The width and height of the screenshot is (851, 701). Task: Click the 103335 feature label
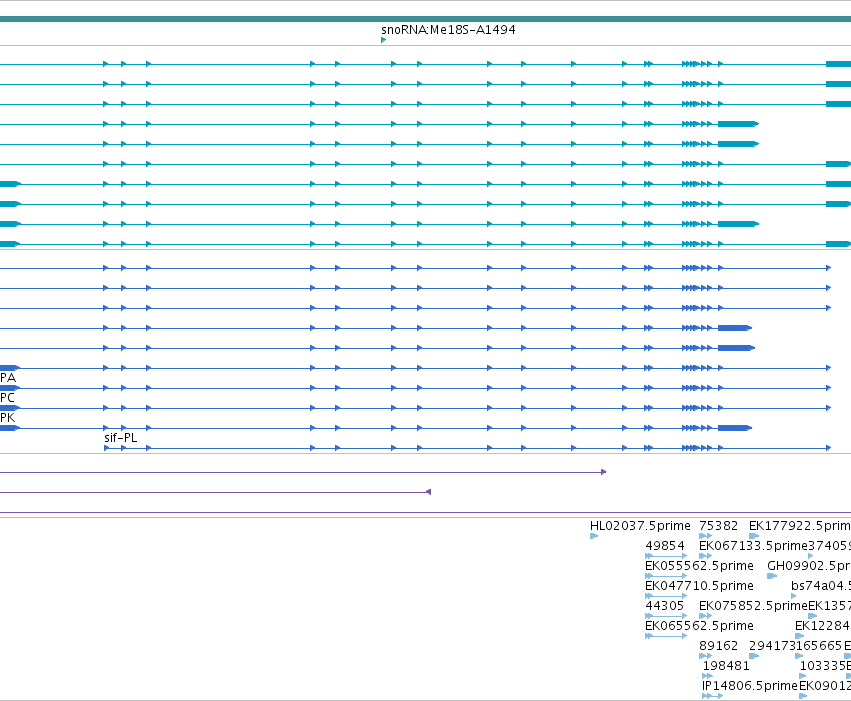pyautogui.click(x=823, y=666)
